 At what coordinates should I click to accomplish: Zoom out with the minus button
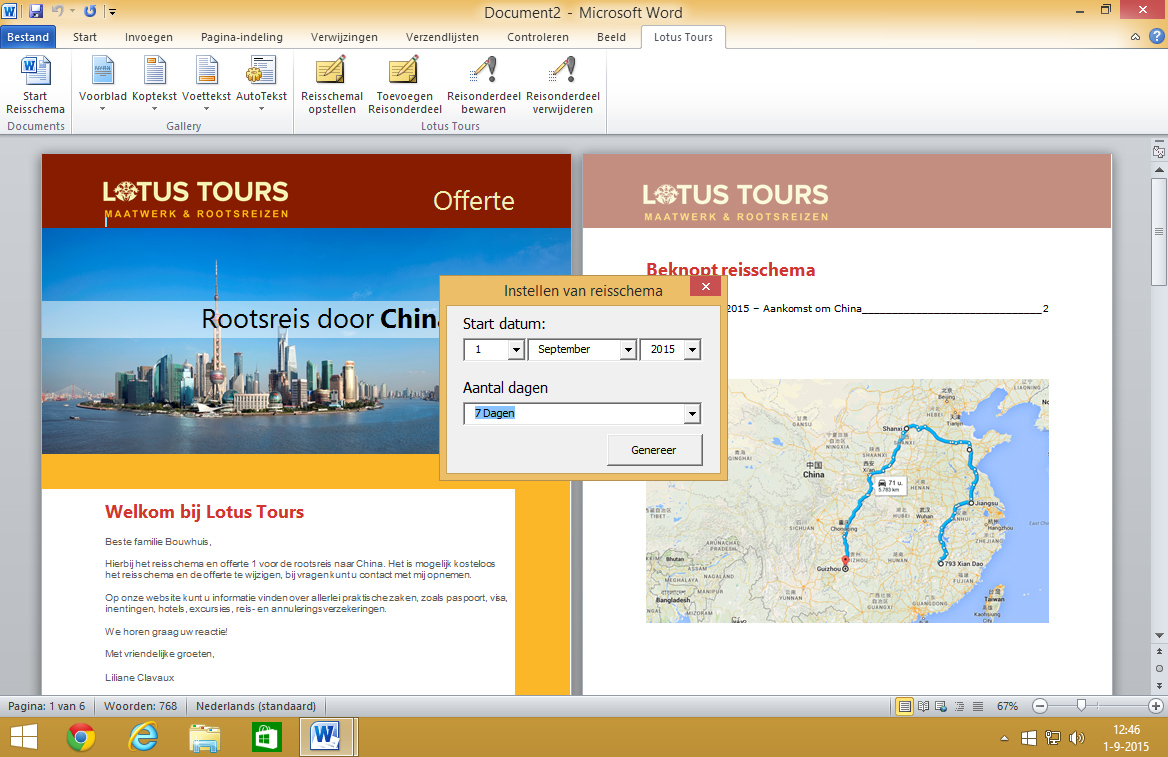coord(1041,706)
